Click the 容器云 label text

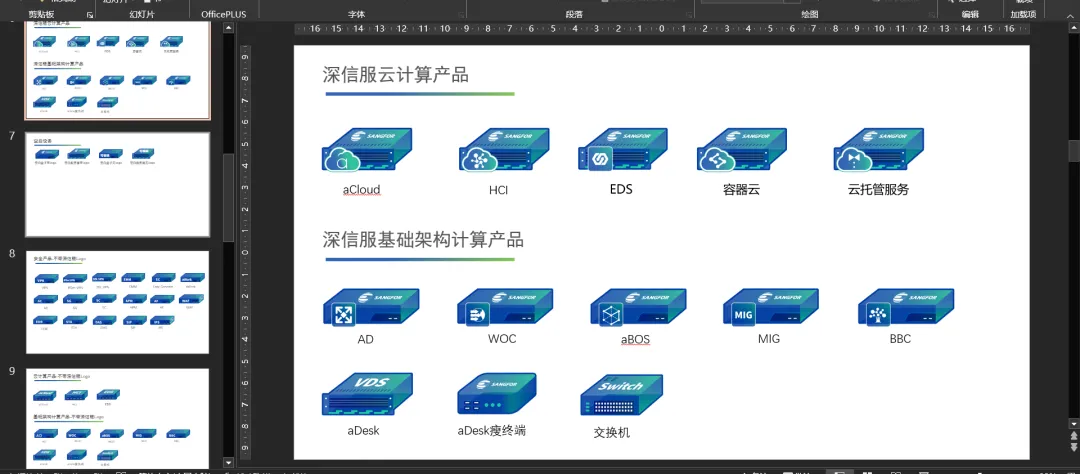[741, 189]
